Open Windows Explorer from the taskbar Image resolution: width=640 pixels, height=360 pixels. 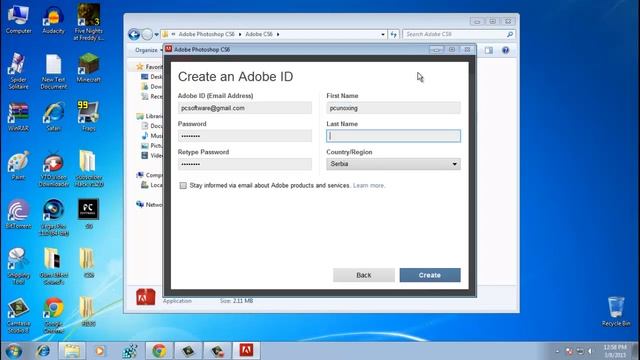[72, 351]
